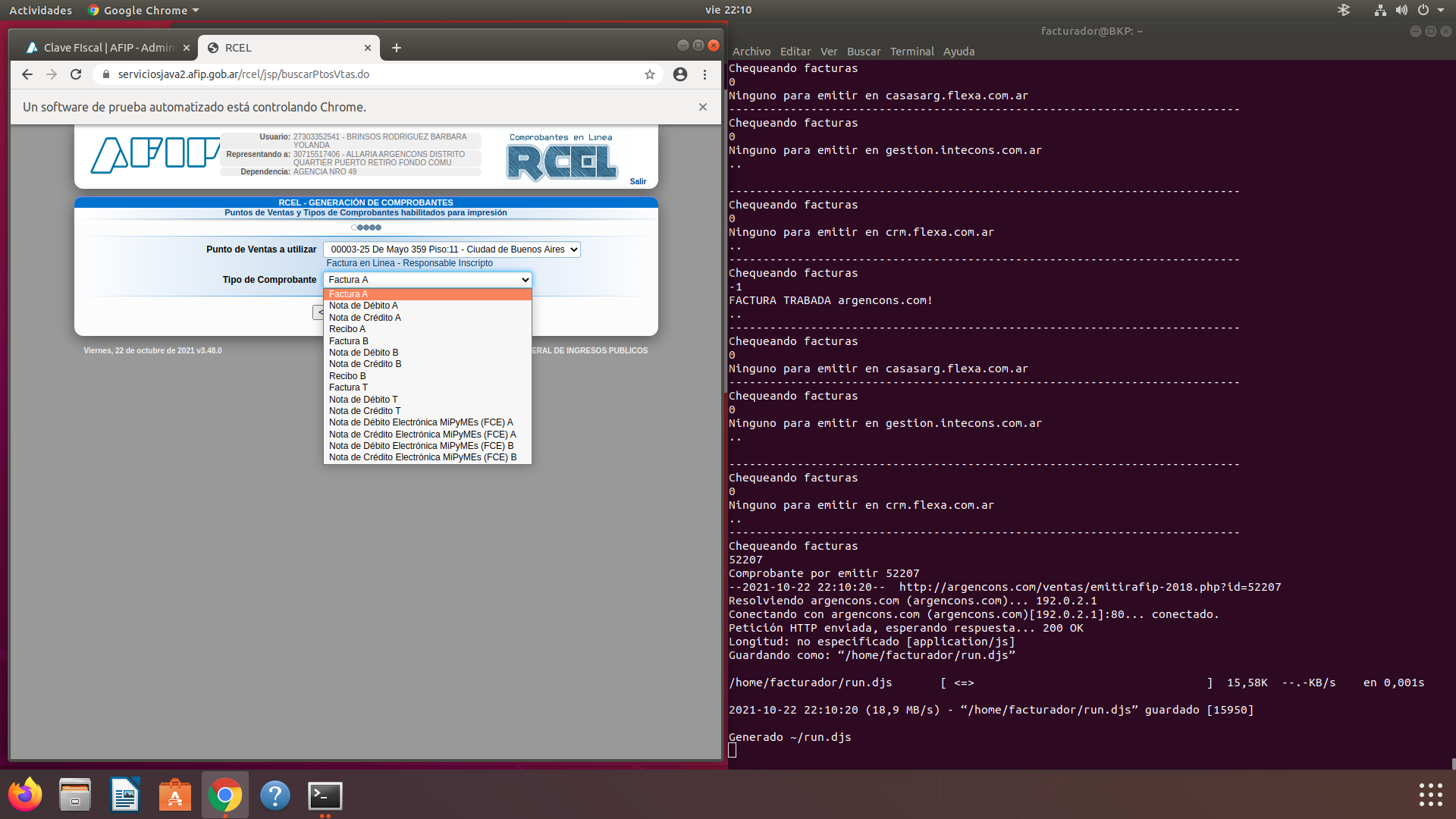The width and height of the screenshot is (1456, 819).
Task: Open a new Chrome tab
Action: (396, 48)
